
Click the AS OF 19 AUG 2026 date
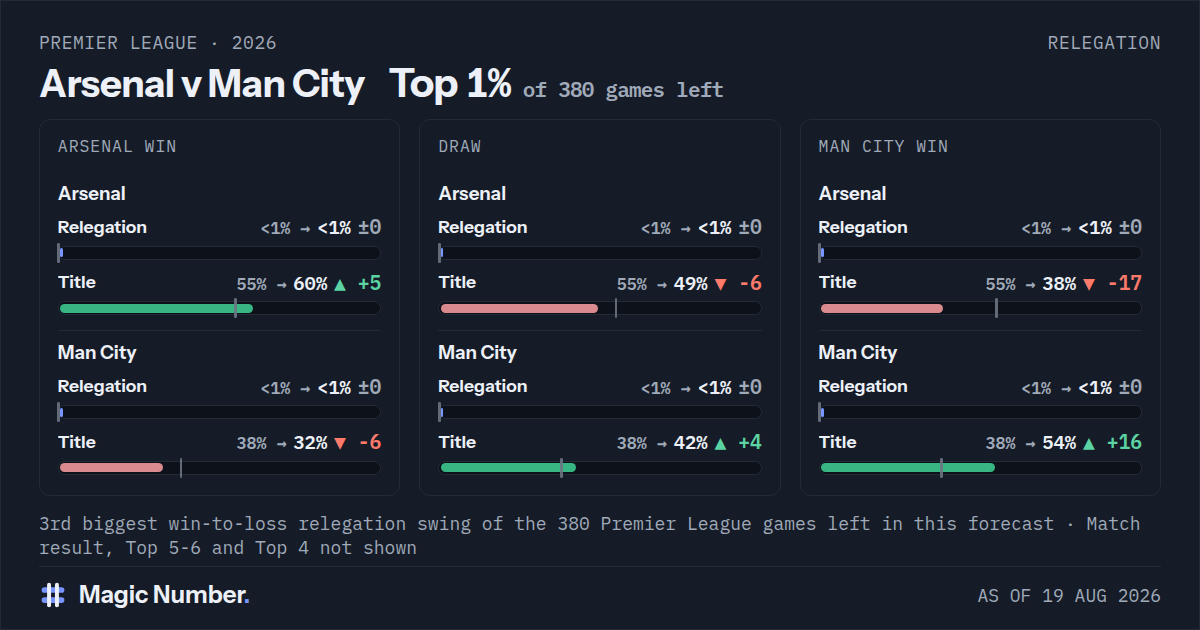click(1069, 596)
